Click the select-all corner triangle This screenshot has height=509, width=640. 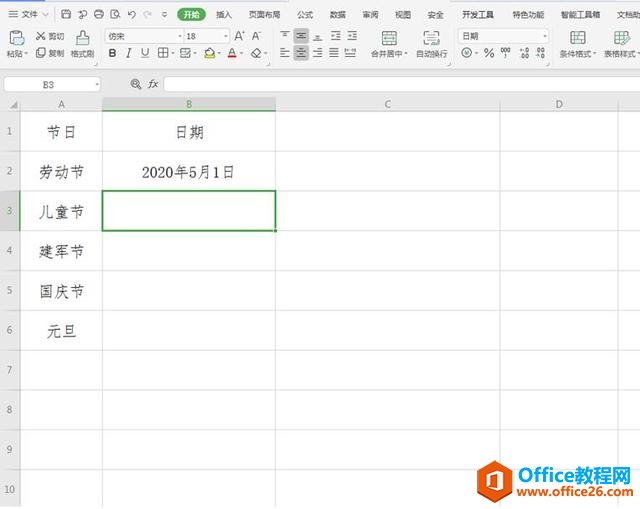tap(13, 105)
